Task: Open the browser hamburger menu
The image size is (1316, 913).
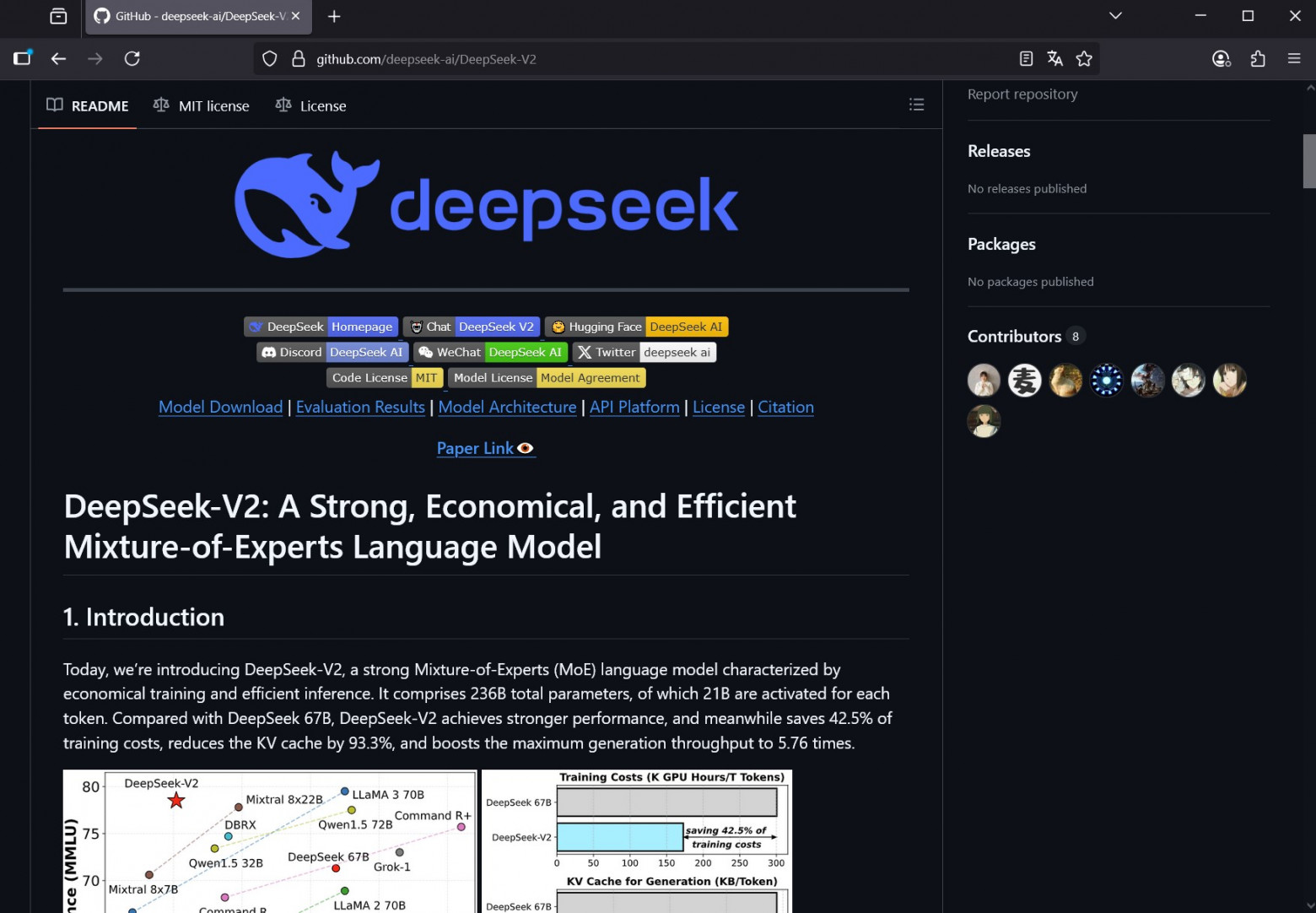Action: point(1294,58)
